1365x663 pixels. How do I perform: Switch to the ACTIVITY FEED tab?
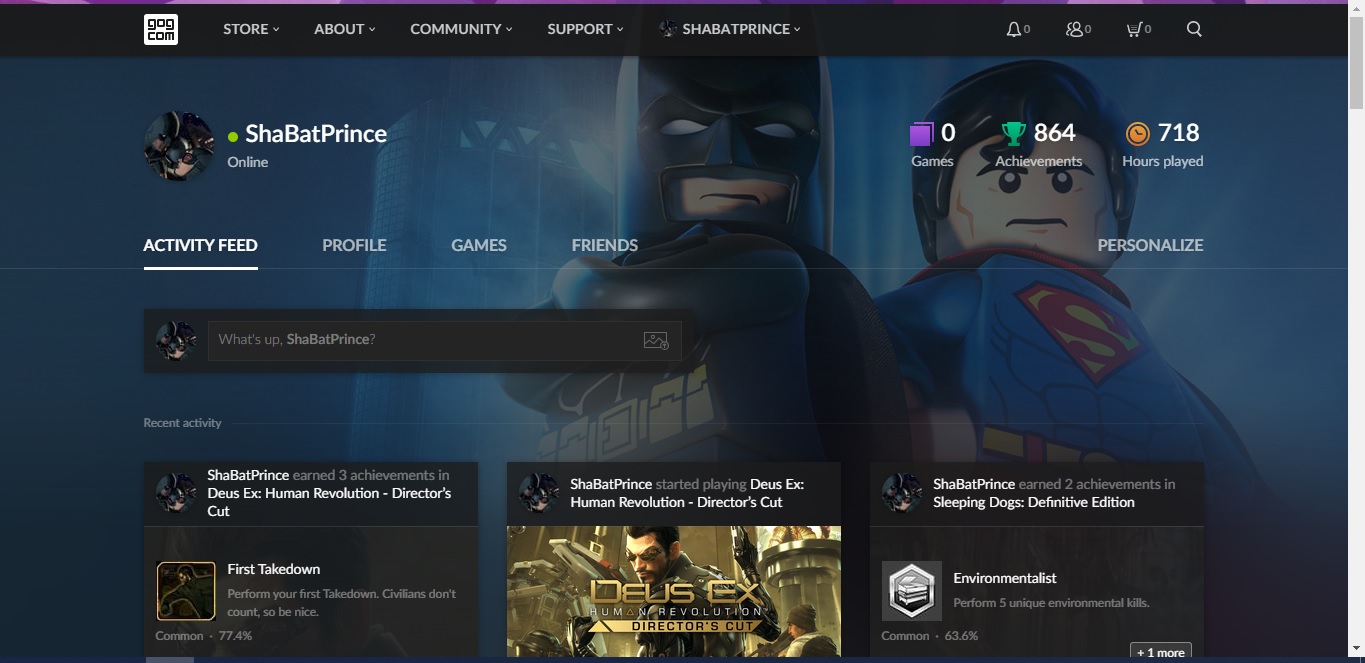point(200,245)
